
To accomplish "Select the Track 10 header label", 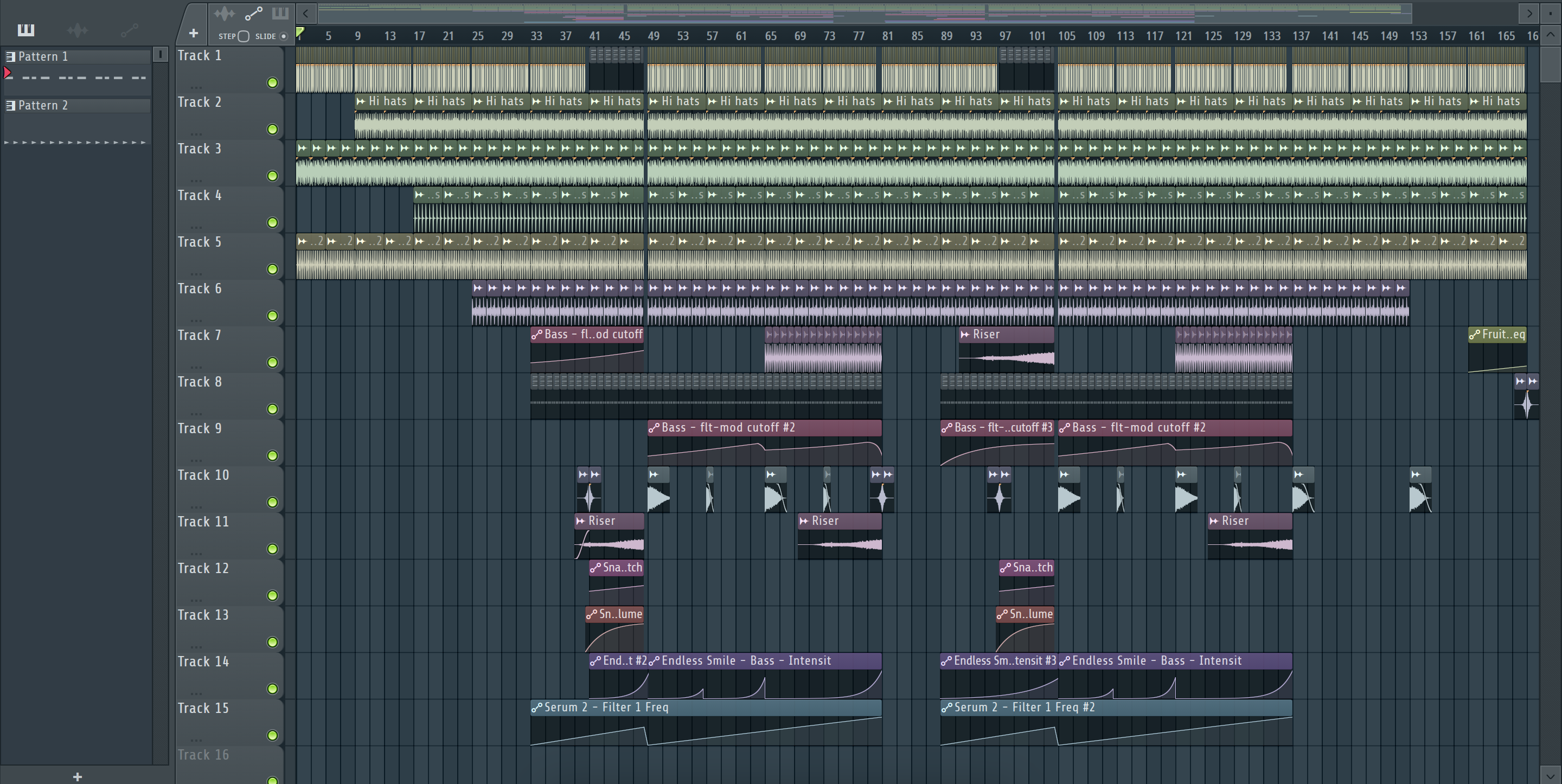I will (203, 475).
